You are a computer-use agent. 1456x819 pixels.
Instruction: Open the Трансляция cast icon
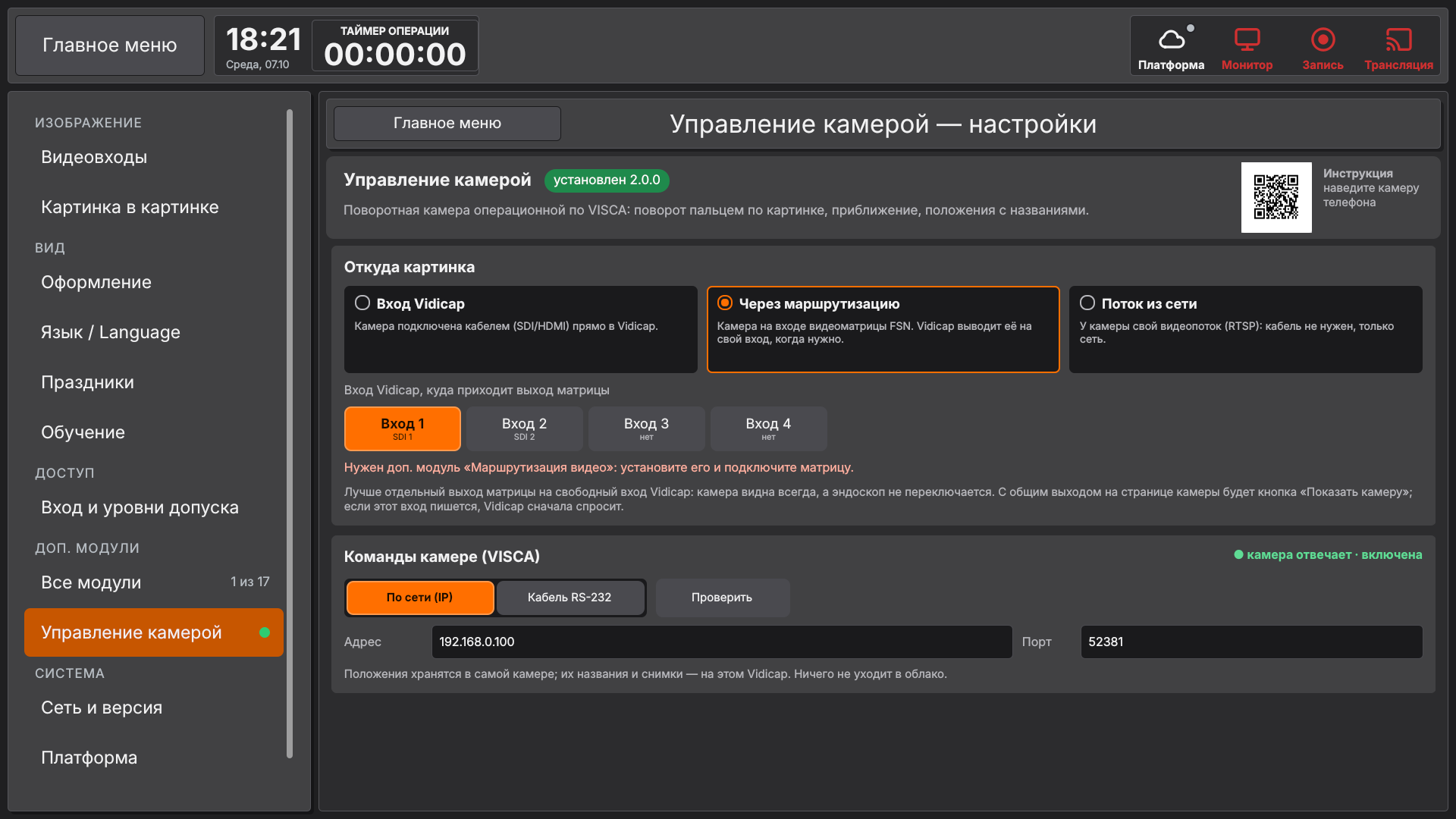pyautogui.click(x=1398, y=47)
